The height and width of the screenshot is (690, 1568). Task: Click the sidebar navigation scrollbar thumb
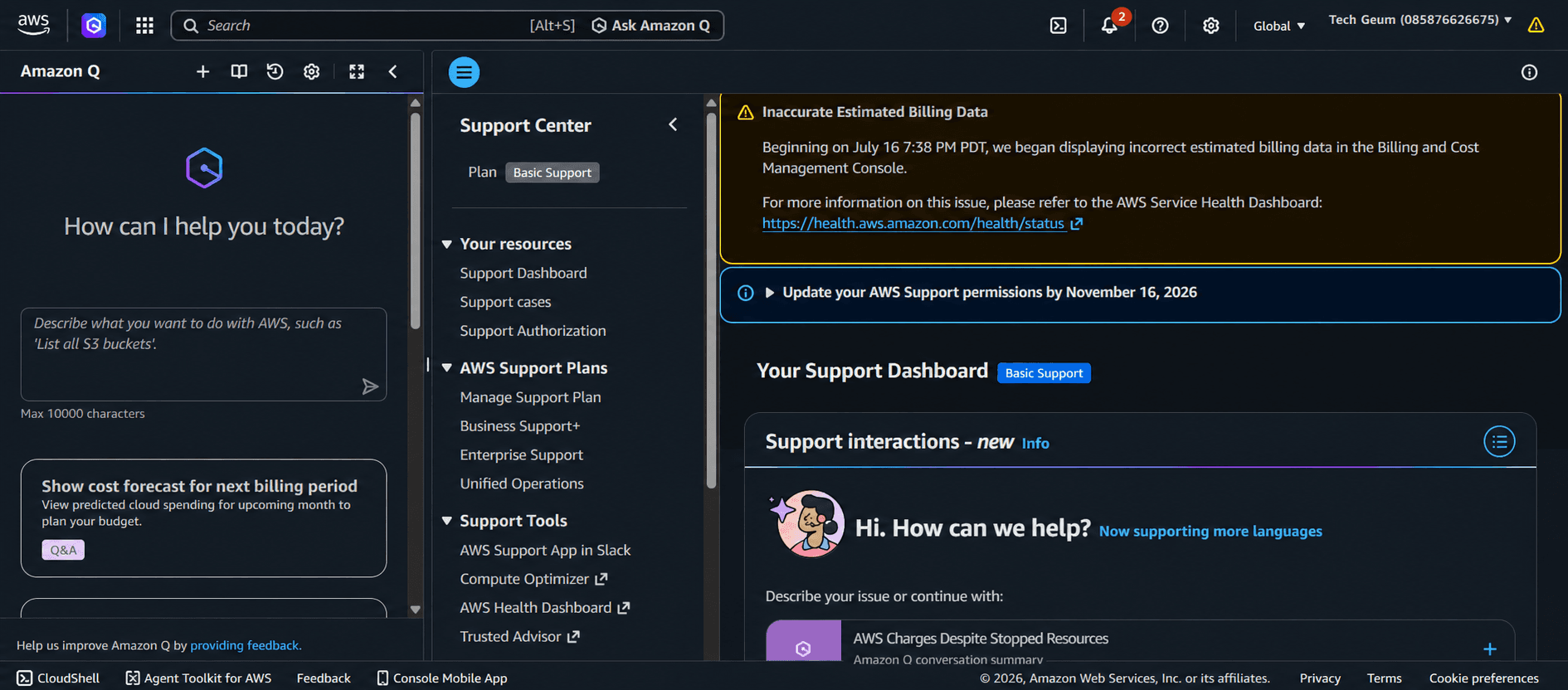(711, 299)
